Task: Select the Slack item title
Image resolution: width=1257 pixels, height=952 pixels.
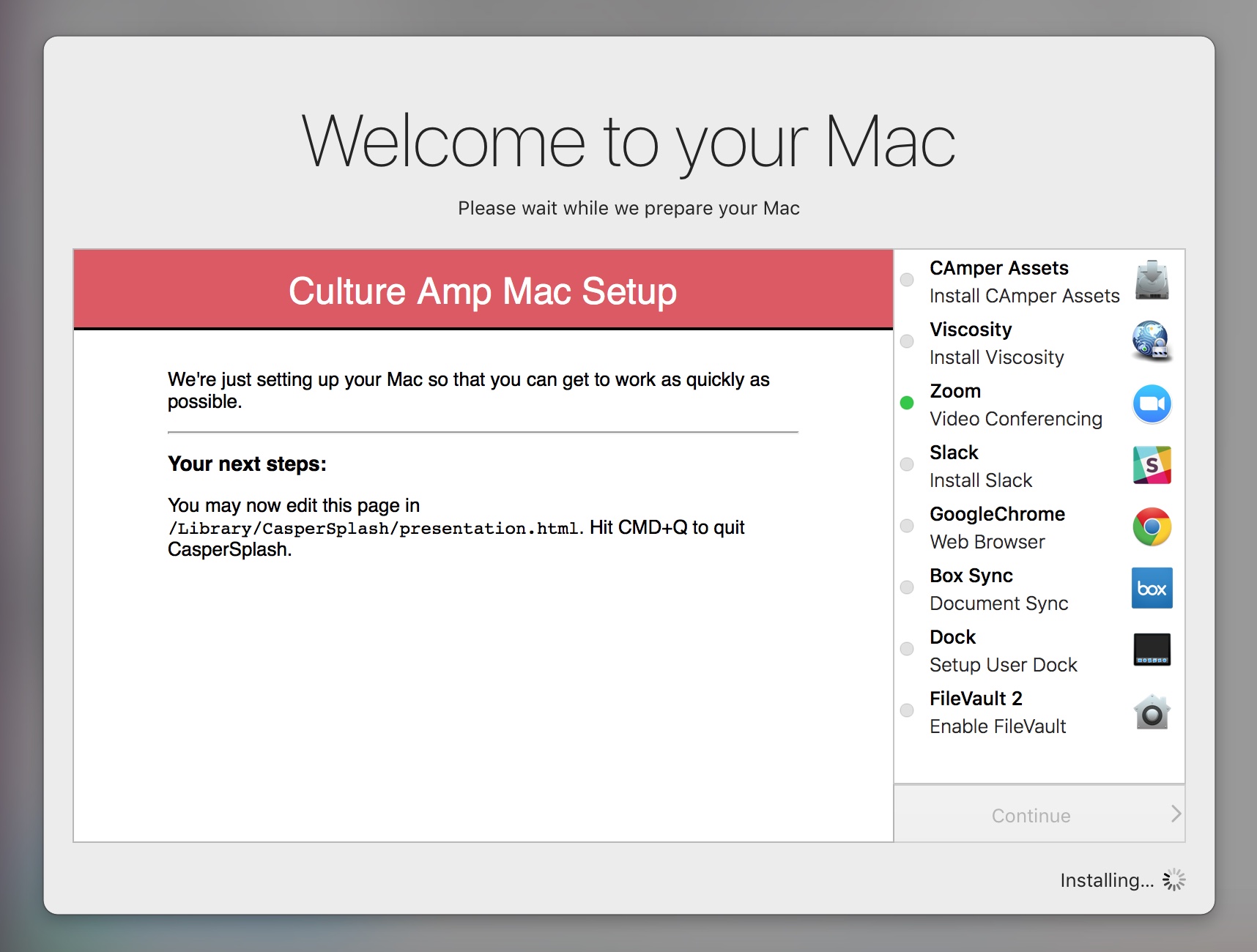Action: [x=954, y=453]
